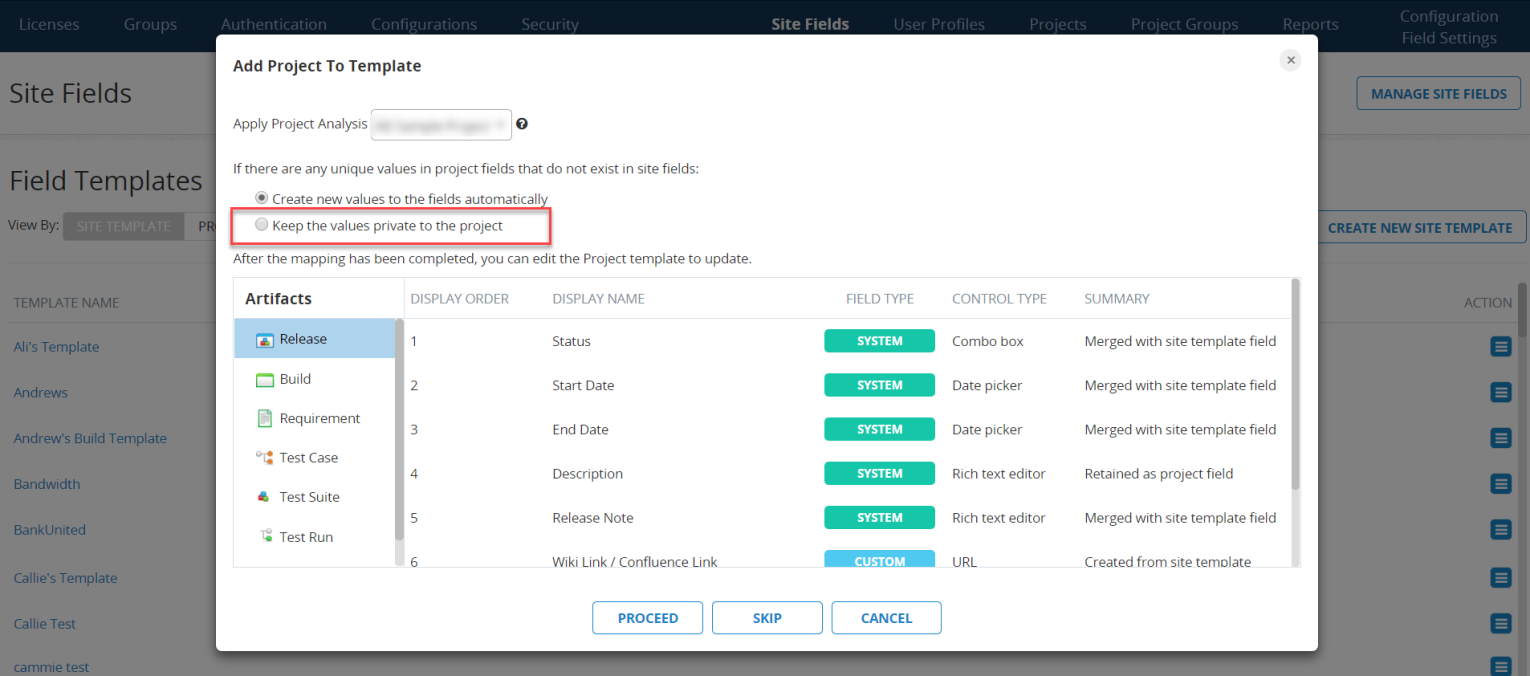This screenshot has height=676, width=1530.
Task: Click the Test Suite artifact icon
Action: [x=265, y=497]
